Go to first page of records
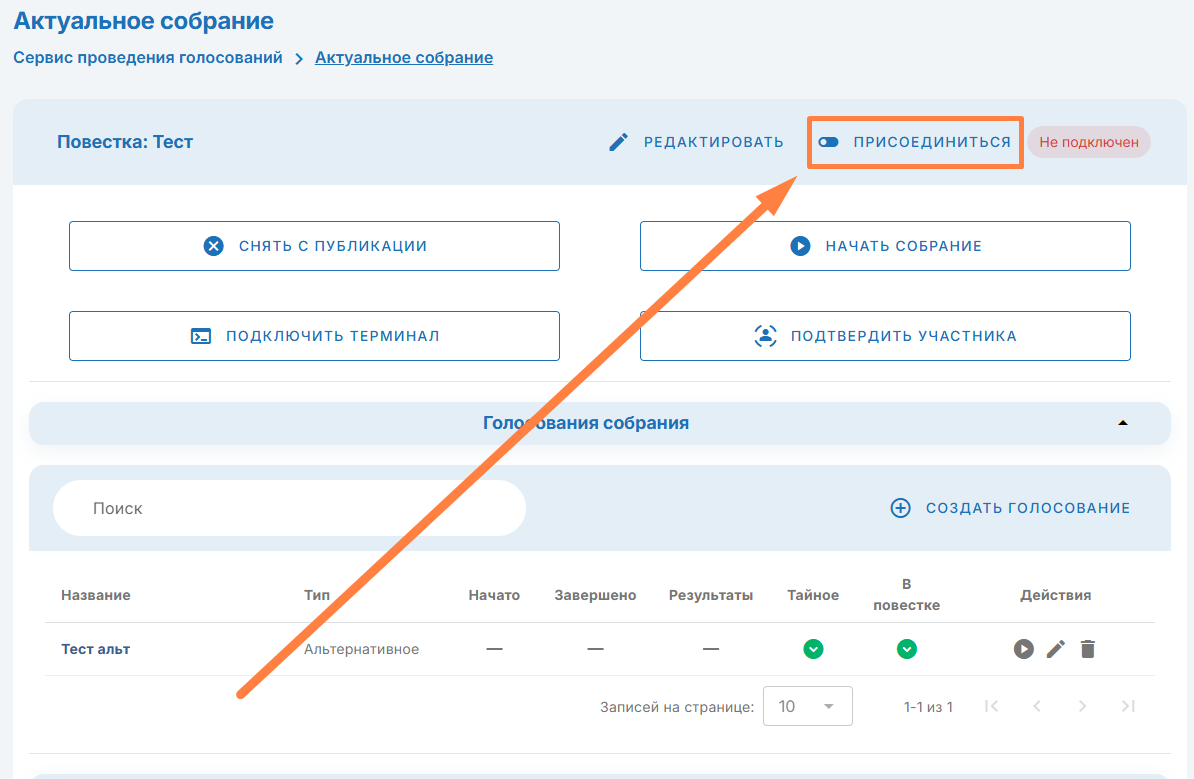The image size is (1194, 779). pyautogui.click(x=991, y=706)
